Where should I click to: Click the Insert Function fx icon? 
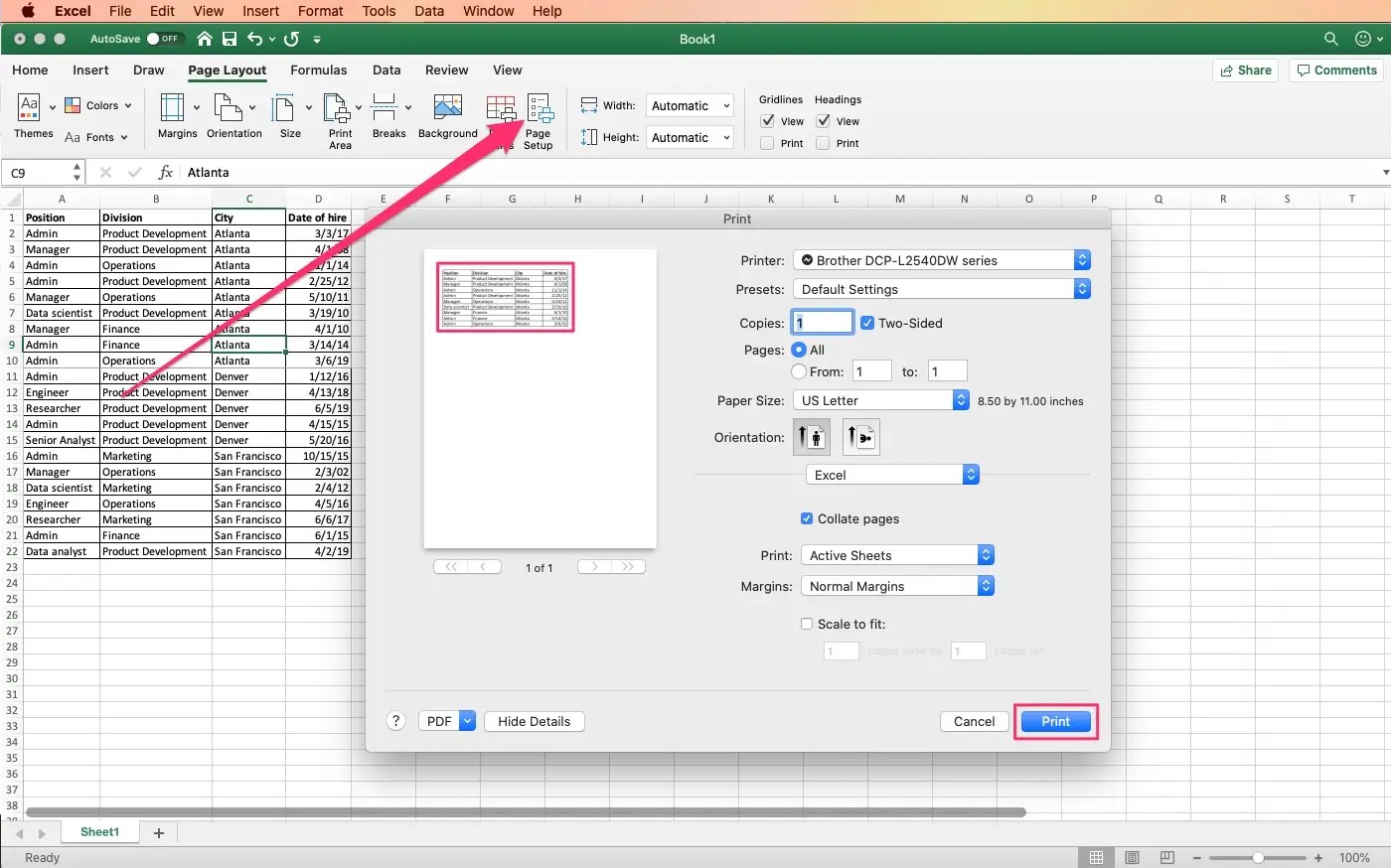click(166, 172)
